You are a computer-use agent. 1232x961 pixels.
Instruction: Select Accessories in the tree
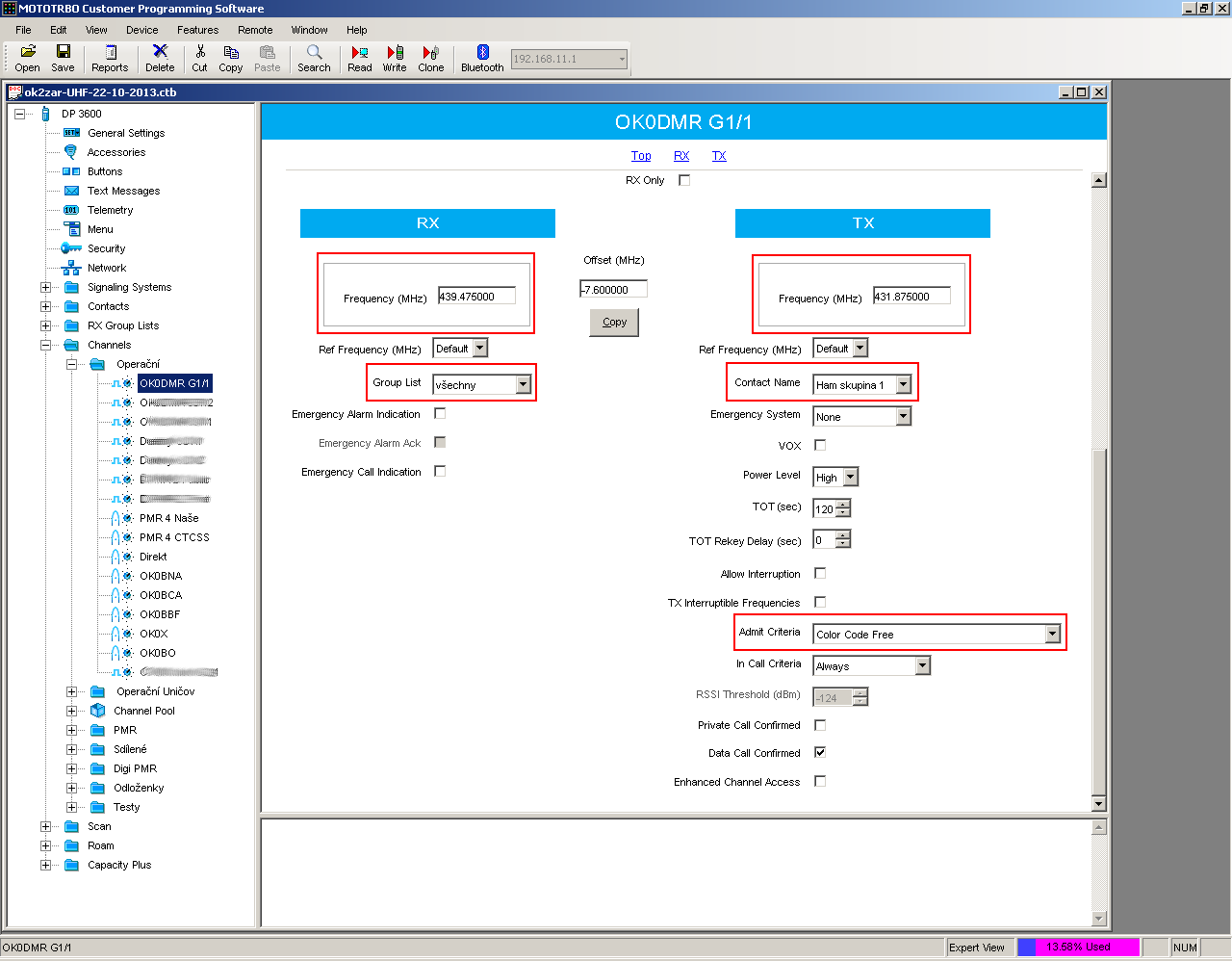pyautogui.click(x=116, y=152)
